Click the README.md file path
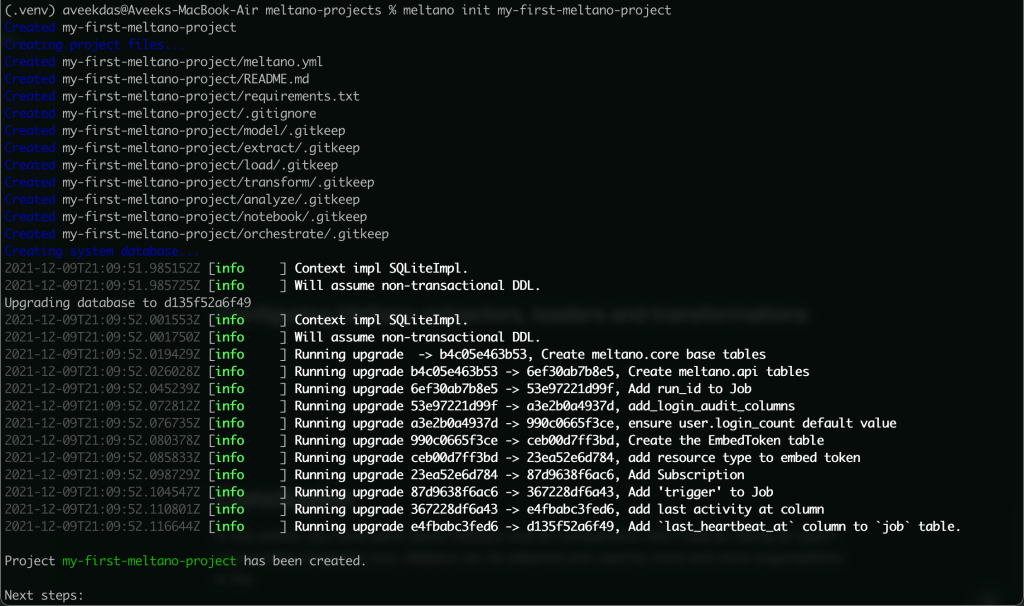The width and height of the screenshot is (1024, 606). (x=185, y=78)
